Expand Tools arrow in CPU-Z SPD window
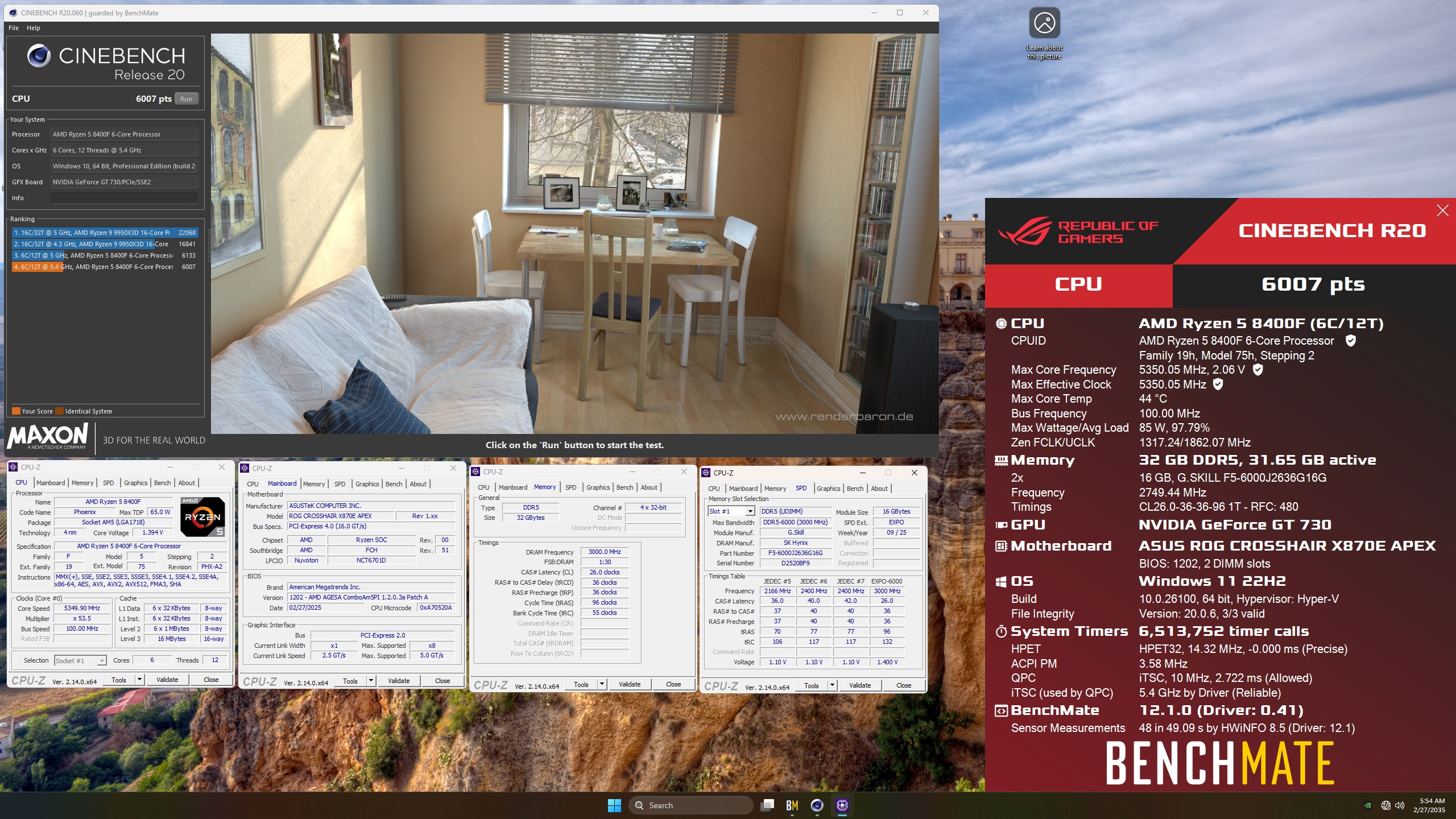The height and width of the screenshot is (819, 1456). point(832,685)
